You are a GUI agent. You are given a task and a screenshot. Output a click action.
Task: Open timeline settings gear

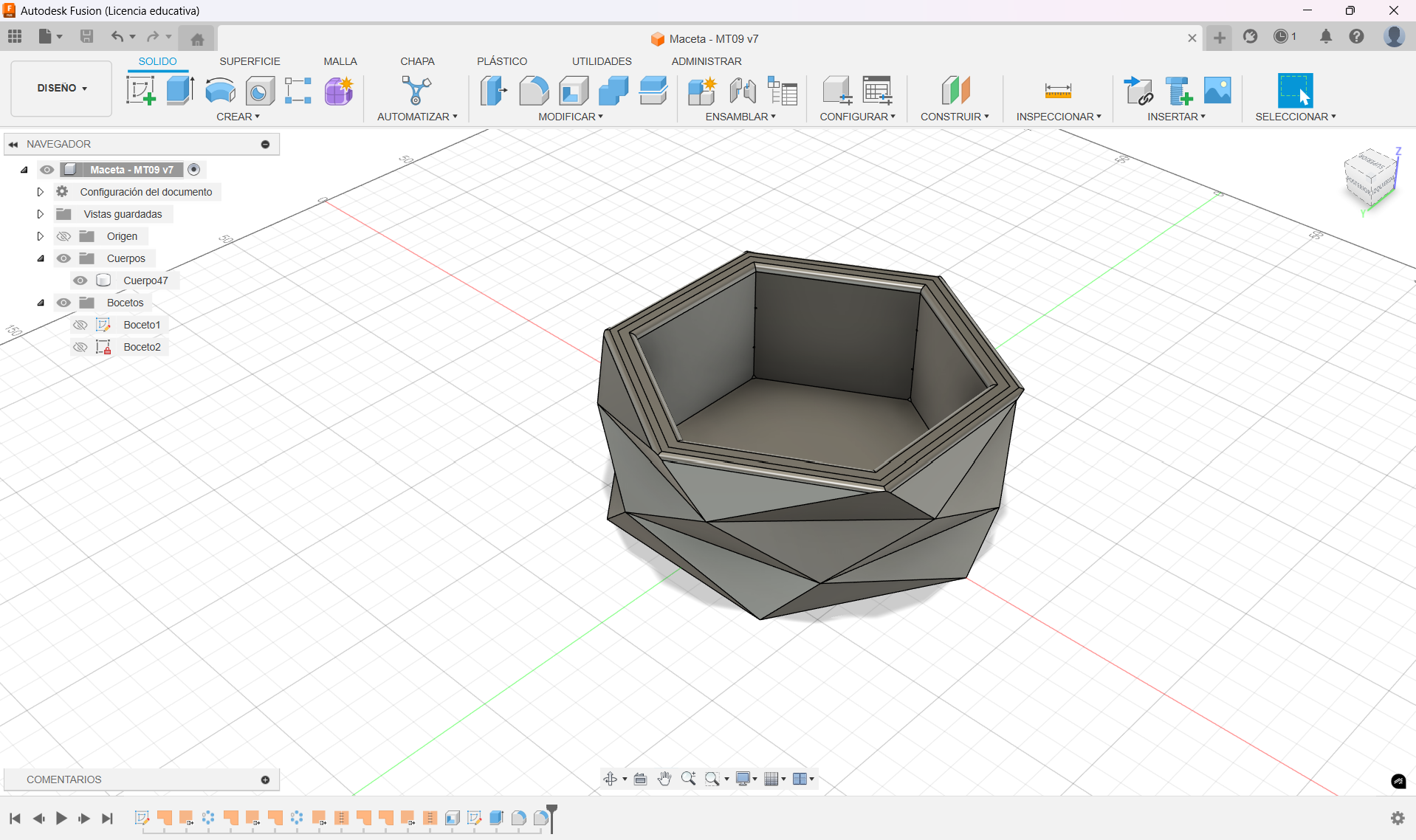(x=1398, y=818)
